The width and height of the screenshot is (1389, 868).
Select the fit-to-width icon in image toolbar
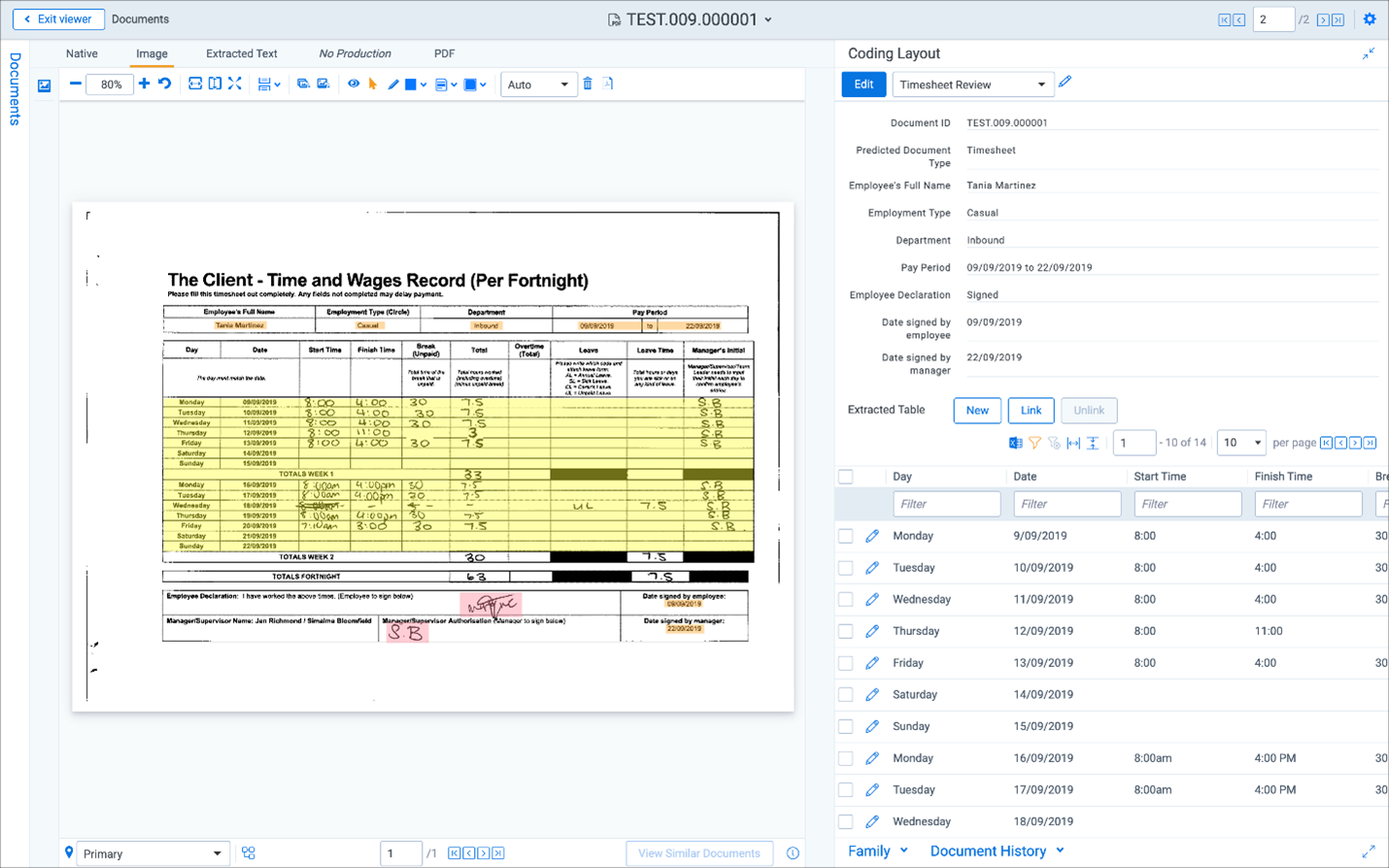(195, 83)
